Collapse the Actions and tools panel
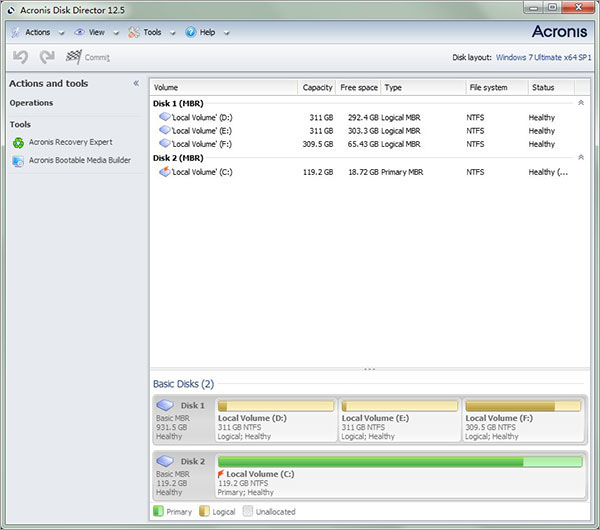Image resolution: width=600 pixels, height=530 pixels. [x=136, y=83]
